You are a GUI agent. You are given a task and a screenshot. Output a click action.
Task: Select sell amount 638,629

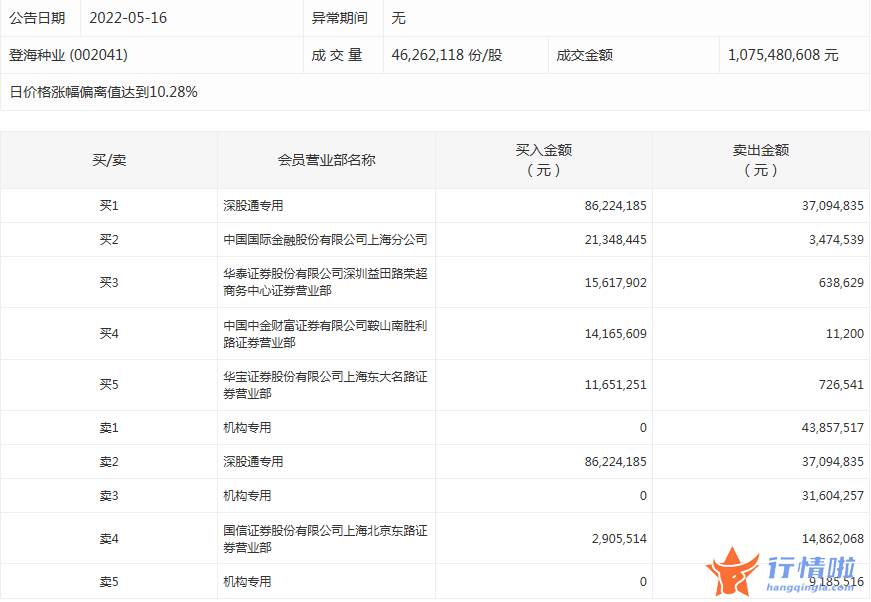[841, 282]
